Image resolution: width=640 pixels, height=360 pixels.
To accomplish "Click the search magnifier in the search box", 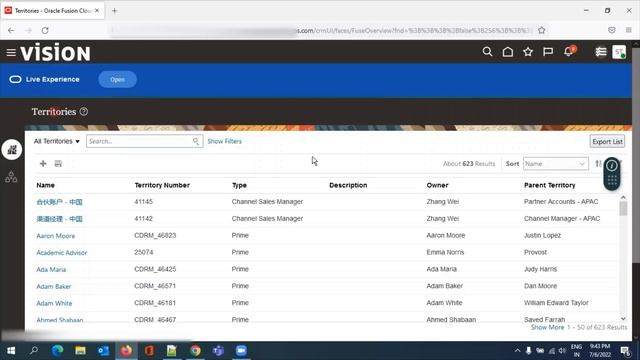I will [x=196, y=141].
